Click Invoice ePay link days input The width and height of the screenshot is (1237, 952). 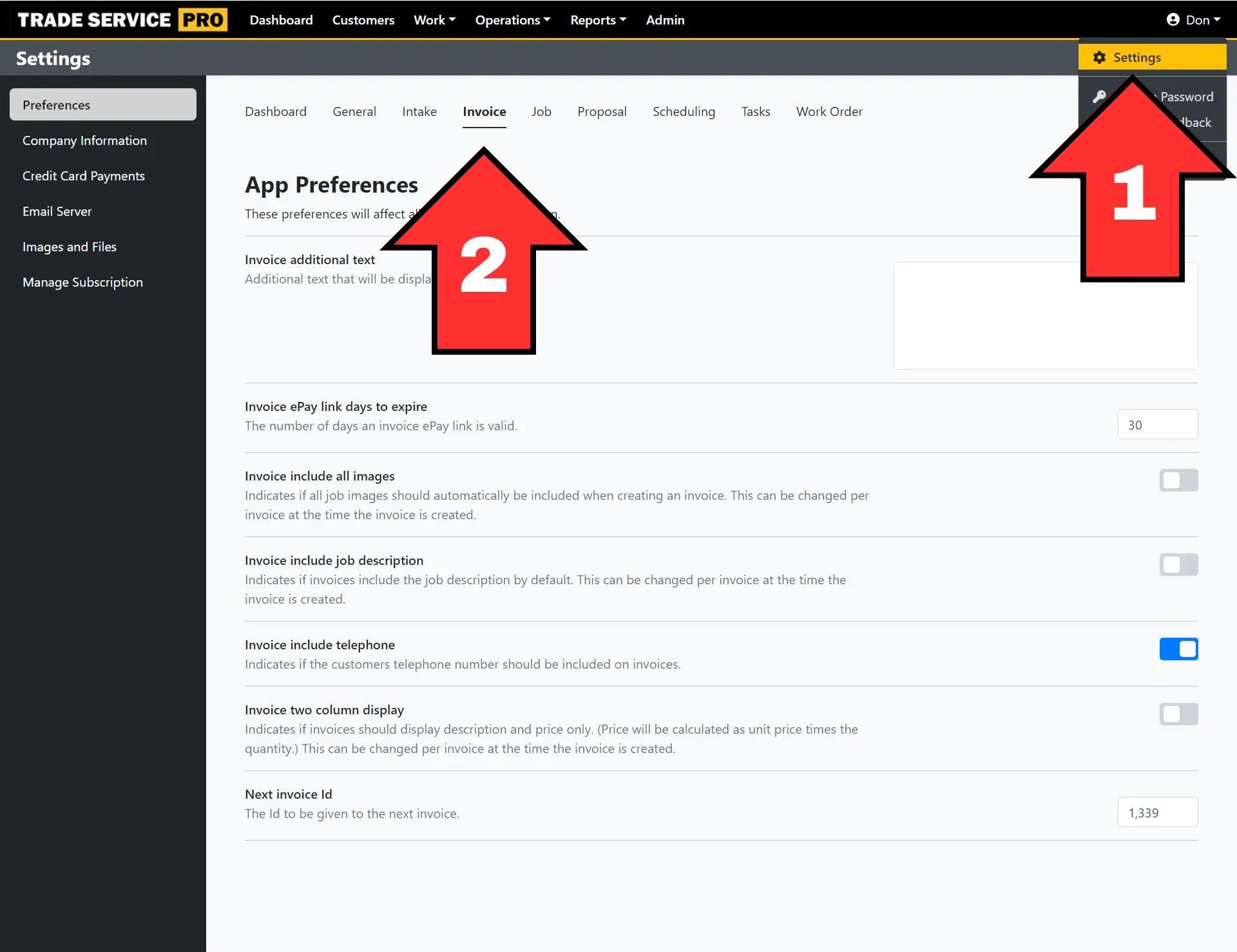tap(1158, 424)
